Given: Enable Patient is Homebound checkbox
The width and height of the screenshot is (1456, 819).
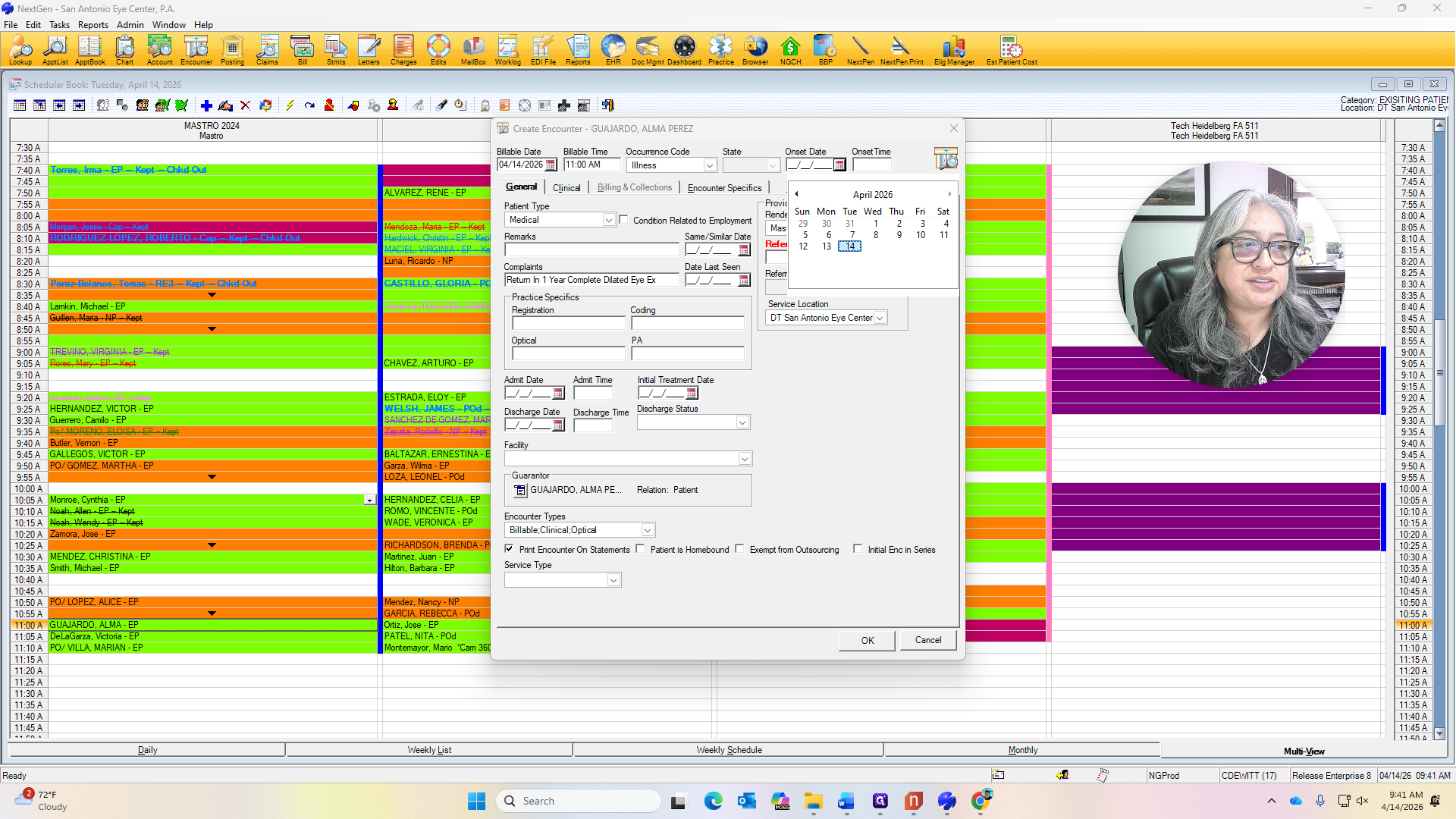Looking at the screenshot, I should 641,549.
